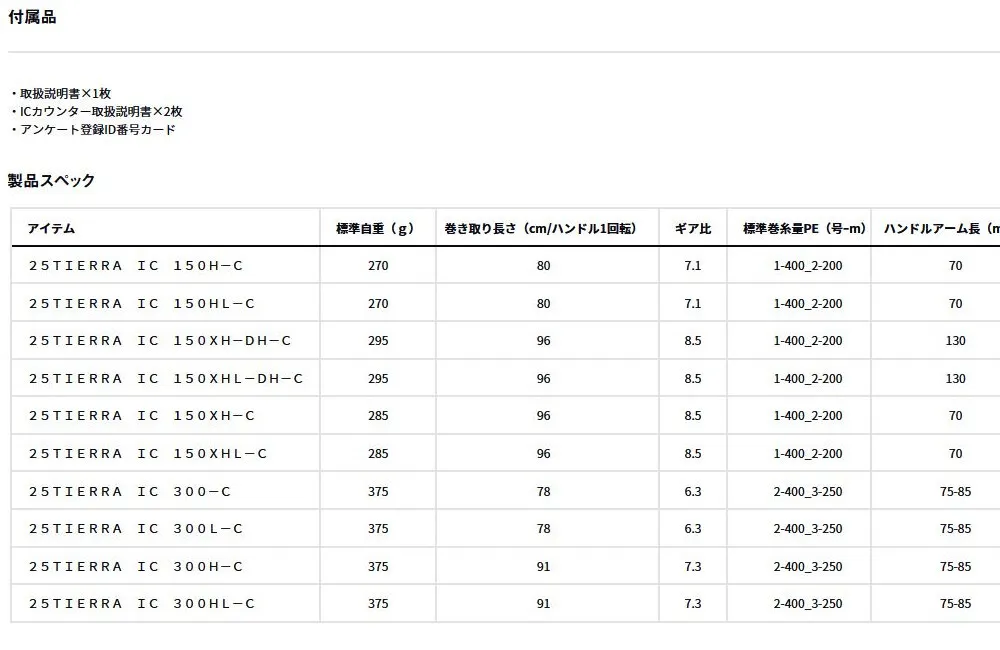1000x650 pixels.
Task: Click handle arm length 130 in 150XH-DH-C row
Action: [x=955, y=341]
